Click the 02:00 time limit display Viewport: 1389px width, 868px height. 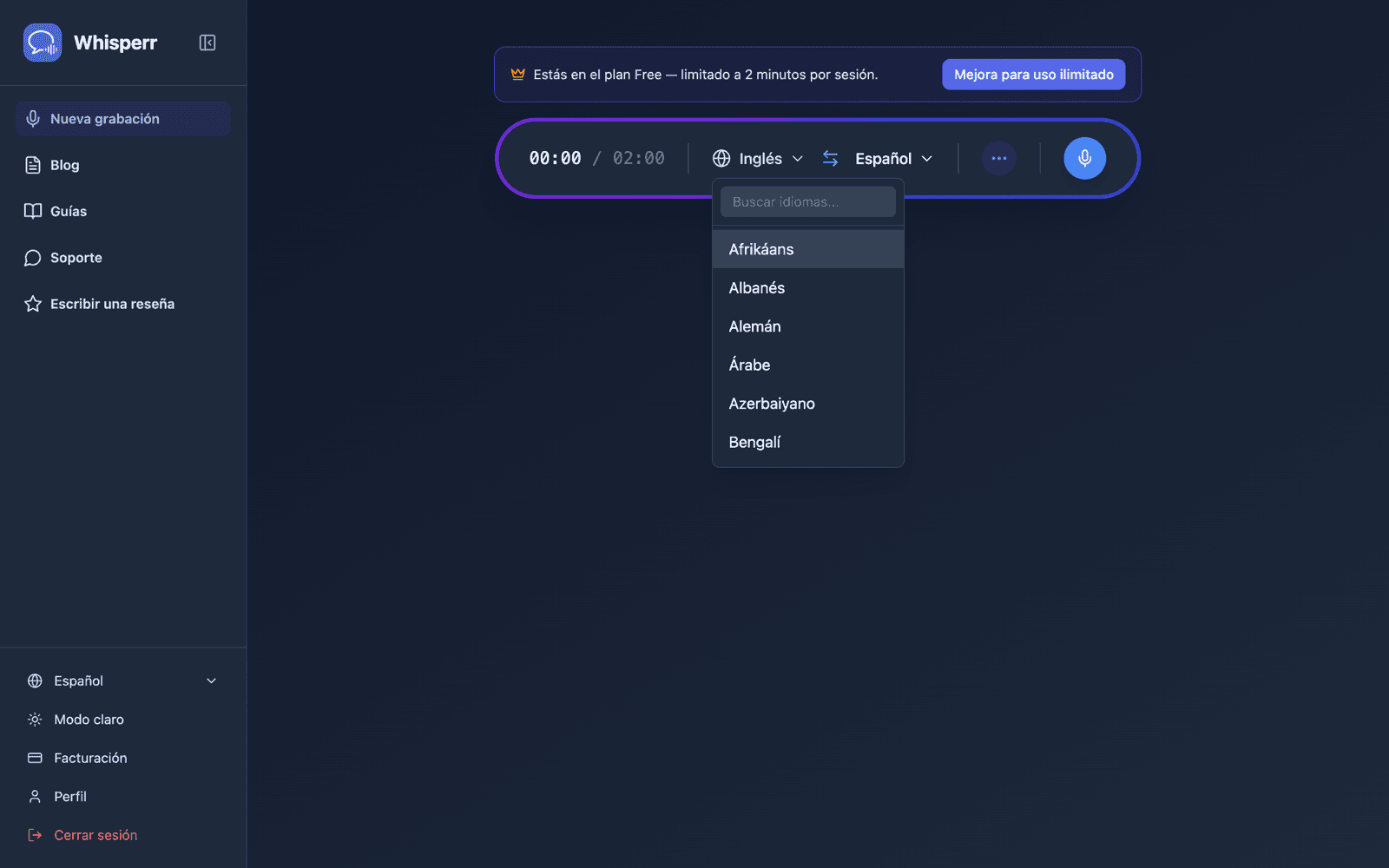click(x=639, y=158)
